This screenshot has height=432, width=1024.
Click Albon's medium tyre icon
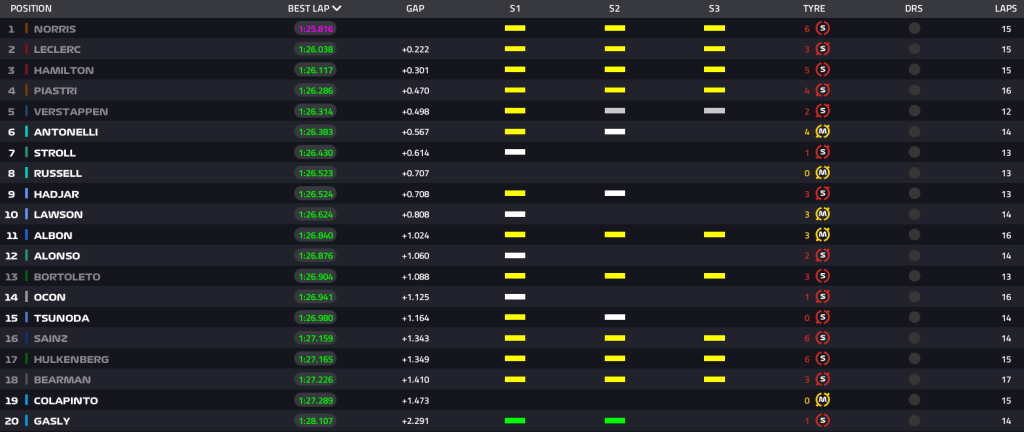823,235
